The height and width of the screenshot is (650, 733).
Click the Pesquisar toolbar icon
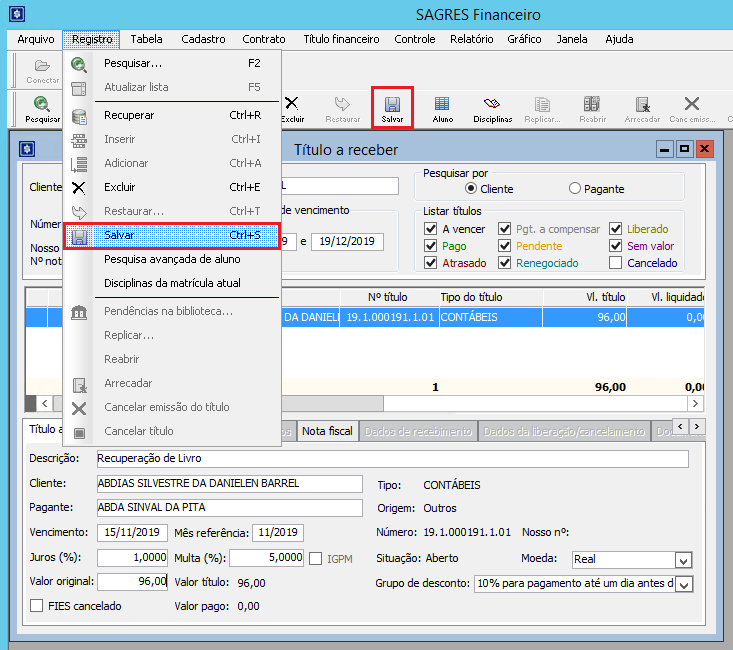pos(42,107)
